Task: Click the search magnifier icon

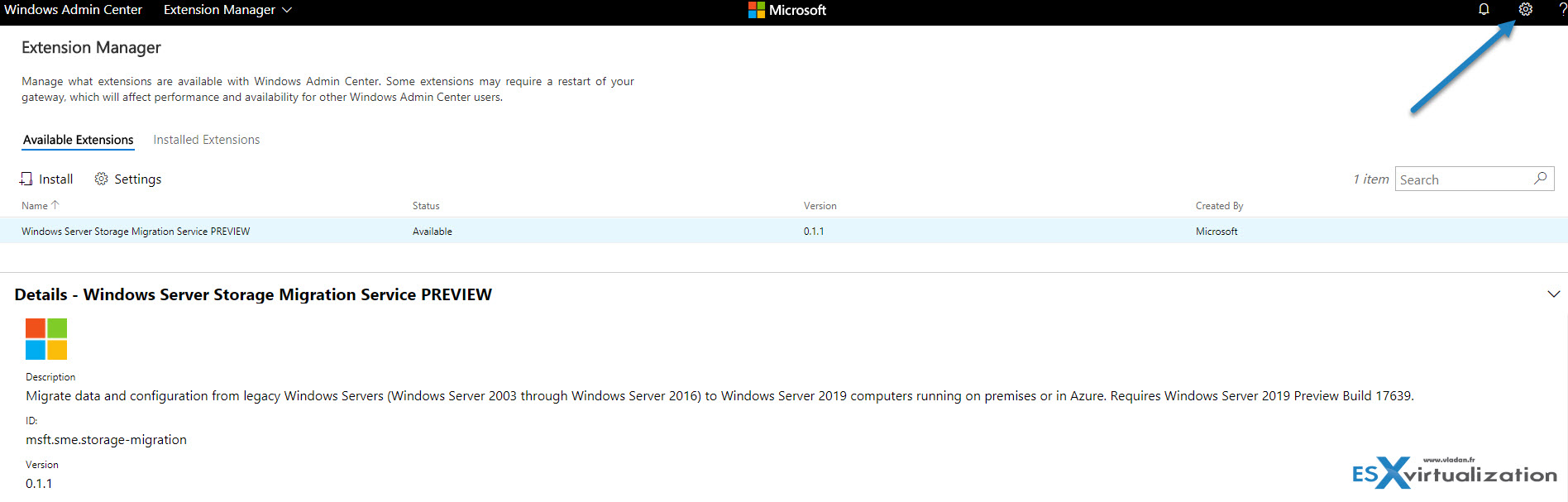Action: pyautogui.click(x=1540, y=179)
